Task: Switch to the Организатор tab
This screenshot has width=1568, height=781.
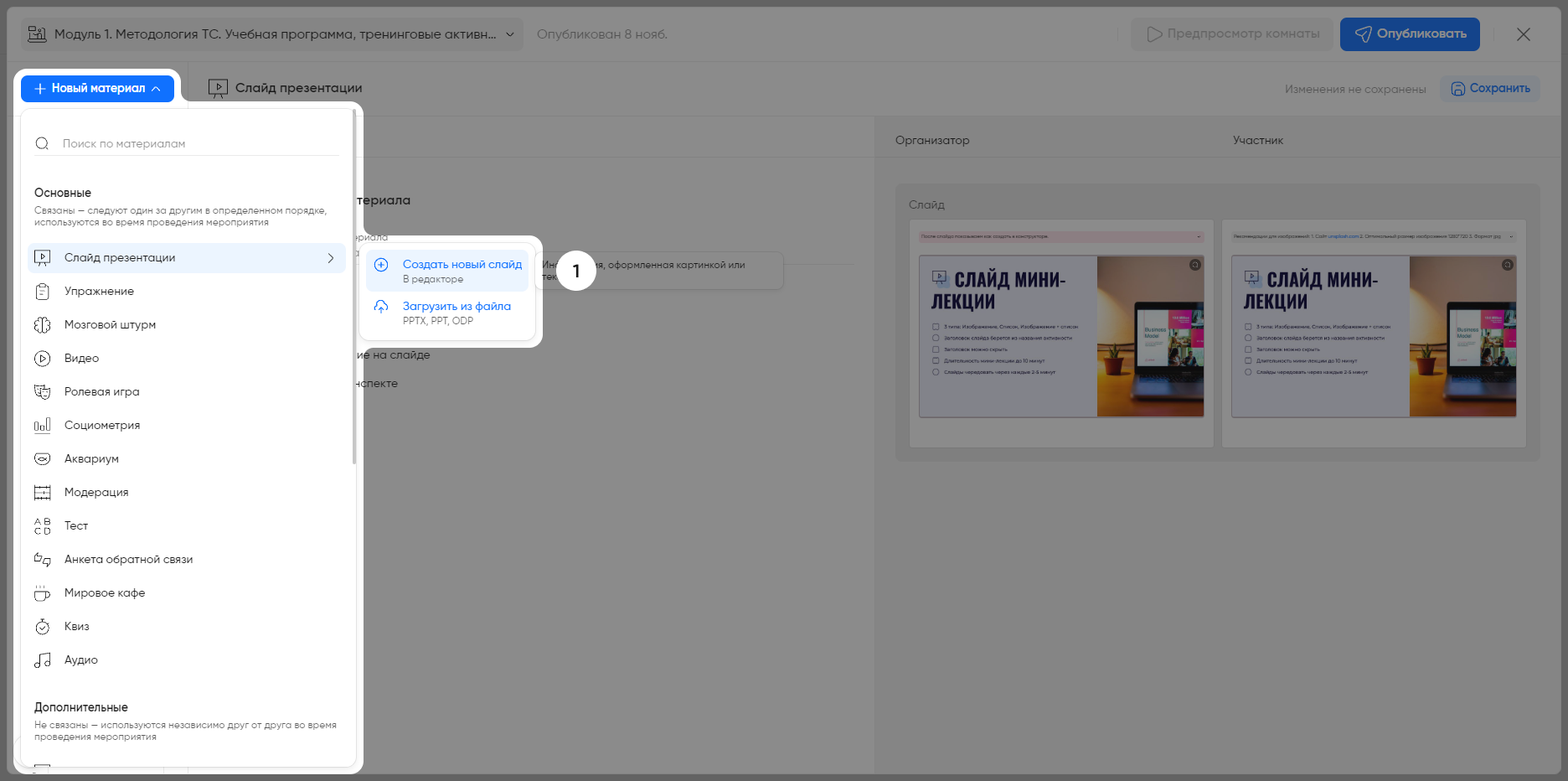Action: click(x=932, y=140)
